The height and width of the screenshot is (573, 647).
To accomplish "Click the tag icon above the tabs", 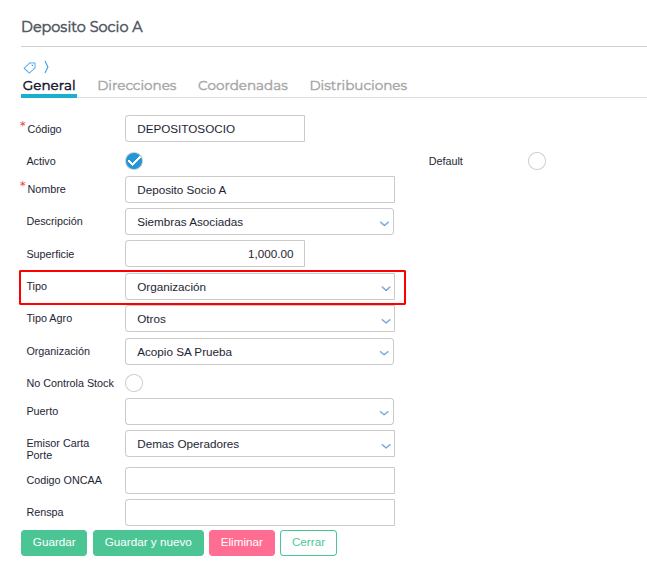I will (x=29, y=67).
